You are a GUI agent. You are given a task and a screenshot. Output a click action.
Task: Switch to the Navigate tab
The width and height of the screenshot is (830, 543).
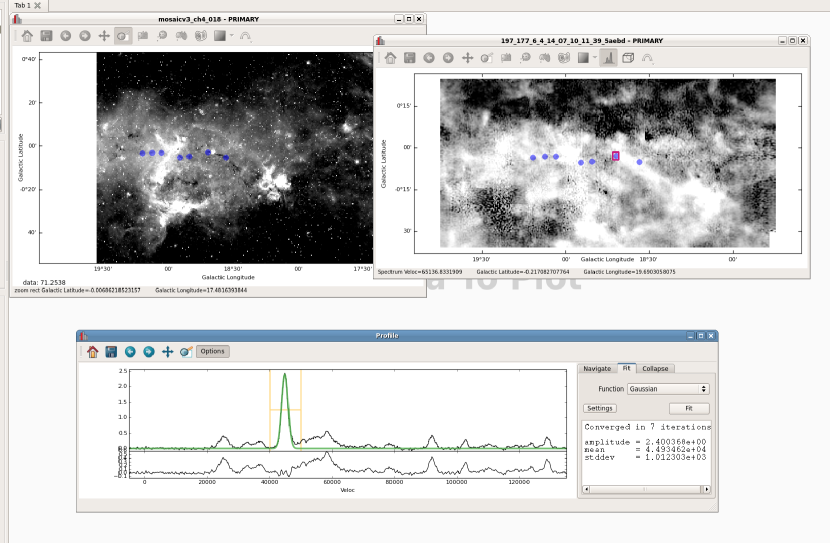click(x=597, y=368)
